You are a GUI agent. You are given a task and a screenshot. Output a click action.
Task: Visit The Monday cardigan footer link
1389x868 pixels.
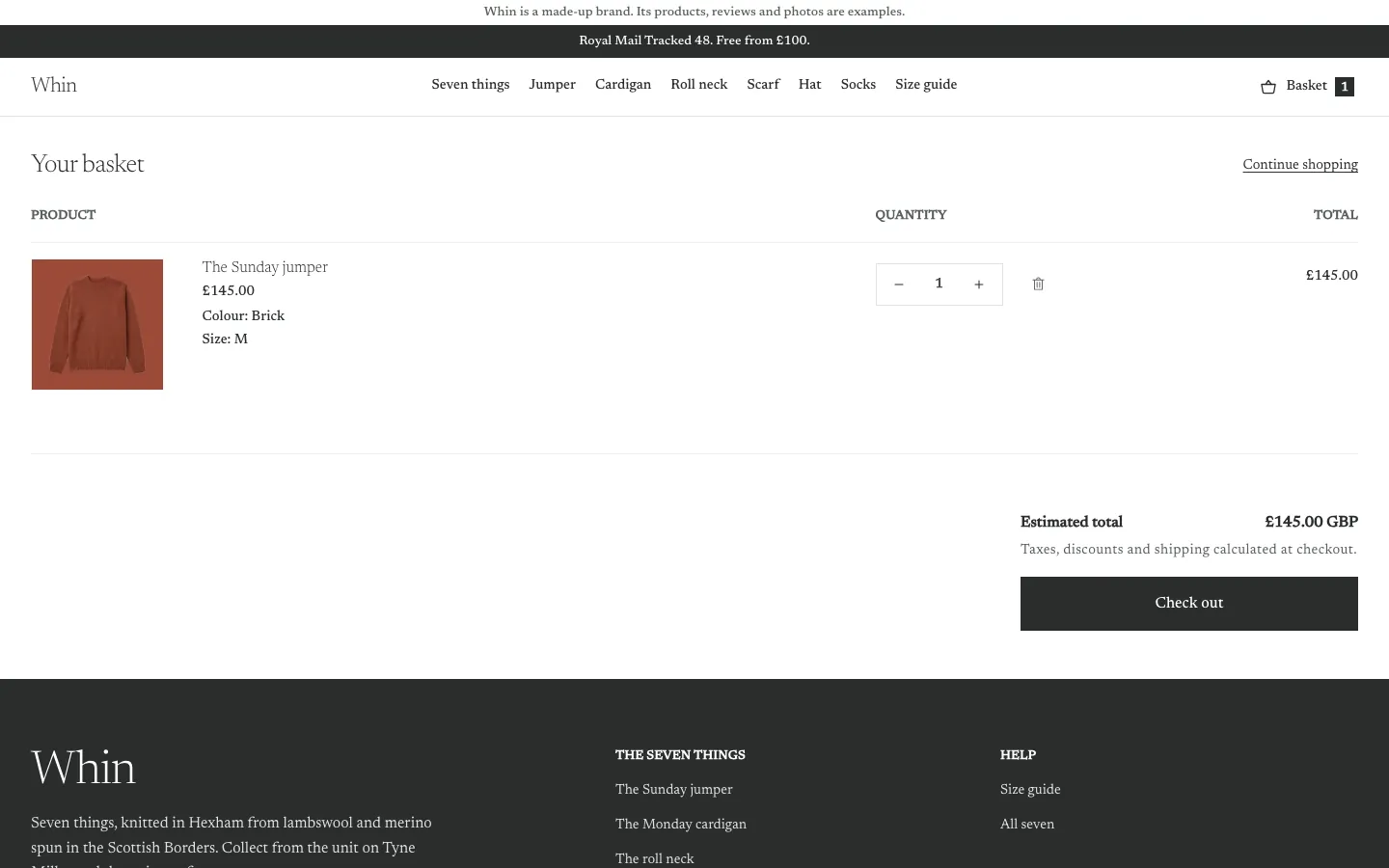coord(681,824)
